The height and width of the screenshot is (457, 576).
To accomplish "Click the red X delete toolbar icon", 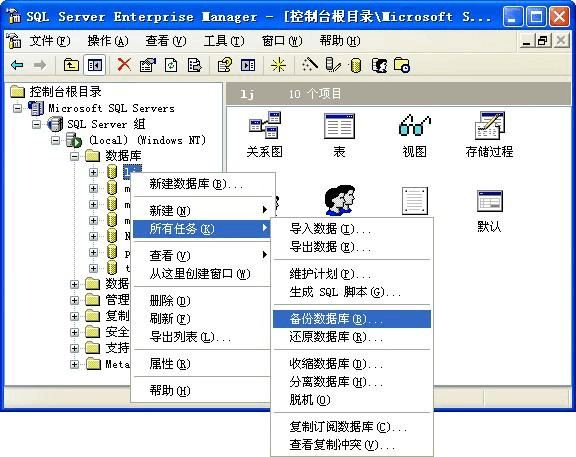I will pyautogui.click(x=124, y=65).
